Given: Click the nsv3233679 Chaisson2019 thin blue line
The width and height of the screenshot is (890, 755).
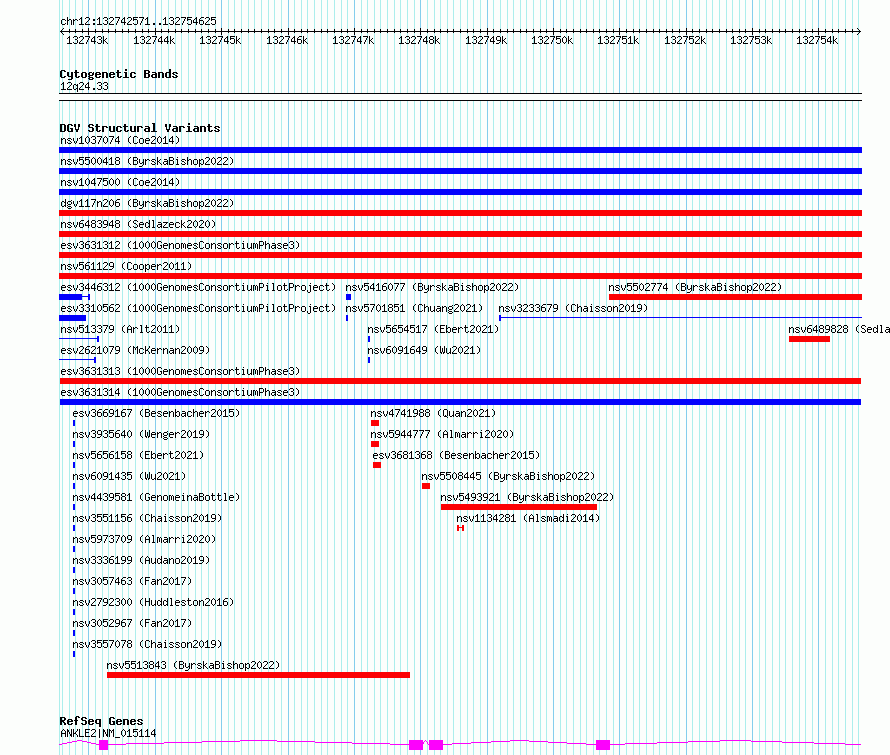Looking at the screenshot, I should (x=681, y=318).
